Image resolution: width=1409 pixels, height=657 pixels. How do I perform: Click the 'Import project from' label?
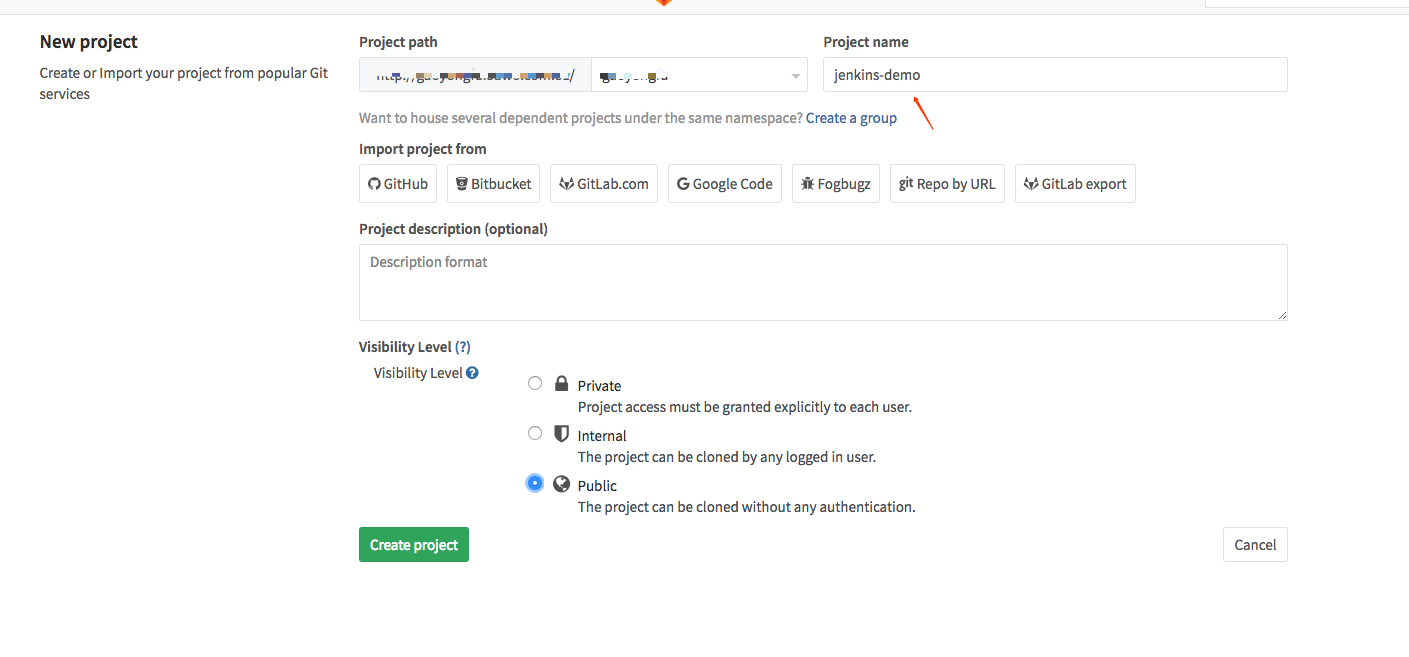pos(423,149)
